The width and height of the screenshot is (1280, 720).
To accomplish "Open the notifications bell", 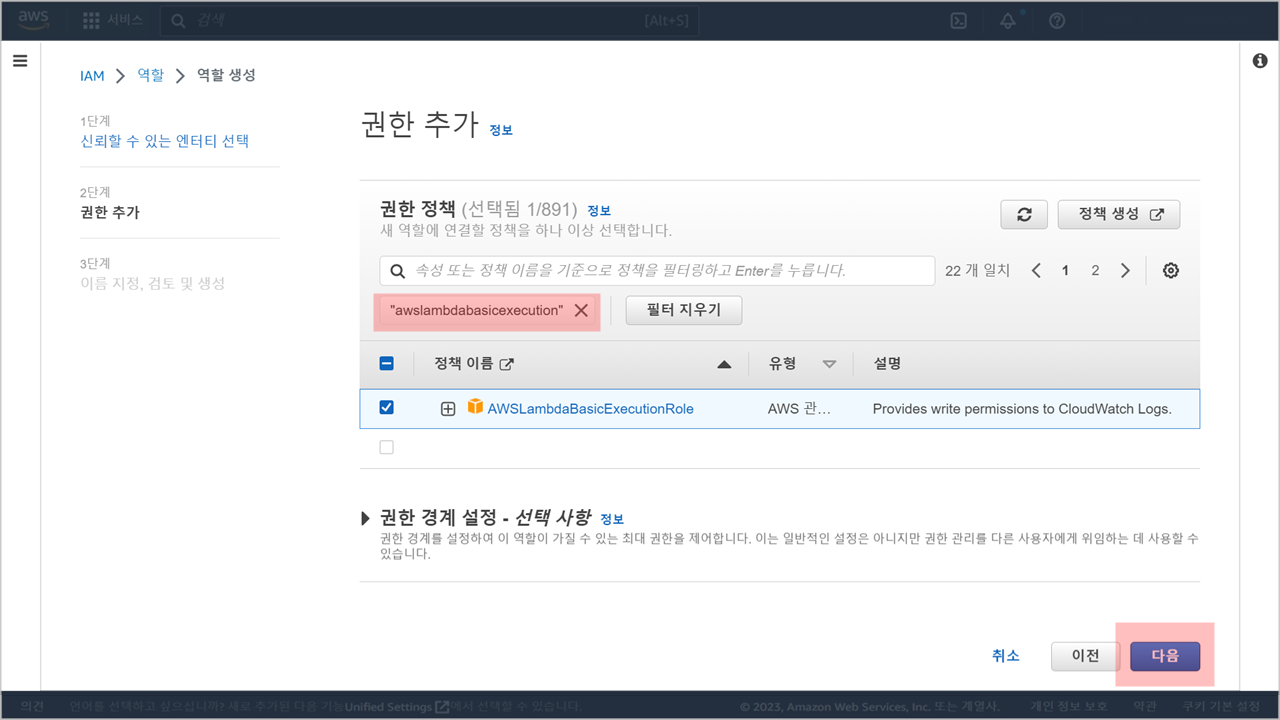I will point(1008,21).
